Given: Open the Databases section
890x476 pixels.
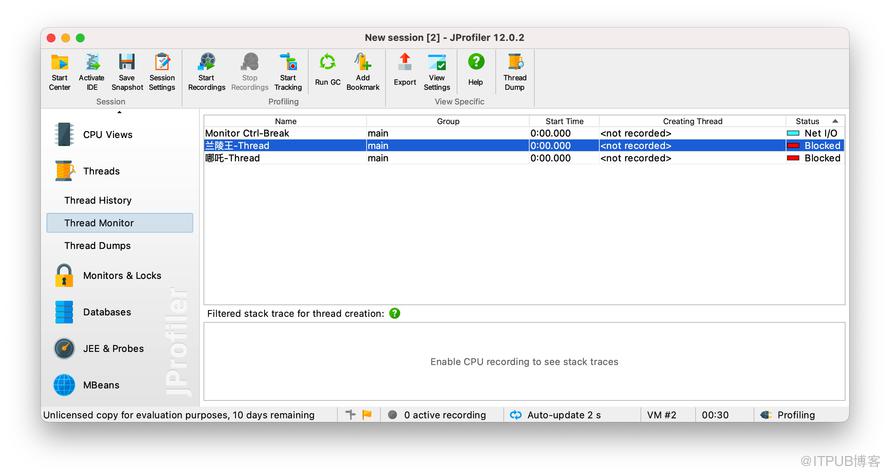Looking at the screenshot, I should coord(93,312).
